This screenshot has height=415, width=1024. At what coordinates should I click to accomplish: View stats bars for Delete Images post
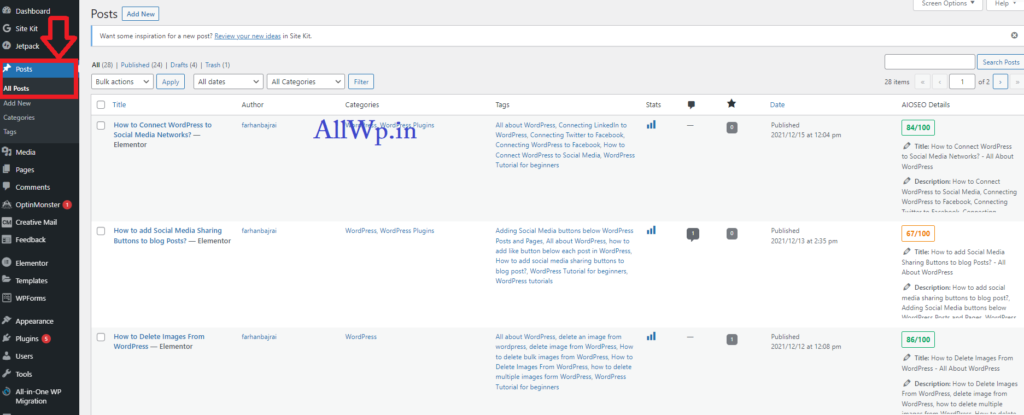point(651,336)
